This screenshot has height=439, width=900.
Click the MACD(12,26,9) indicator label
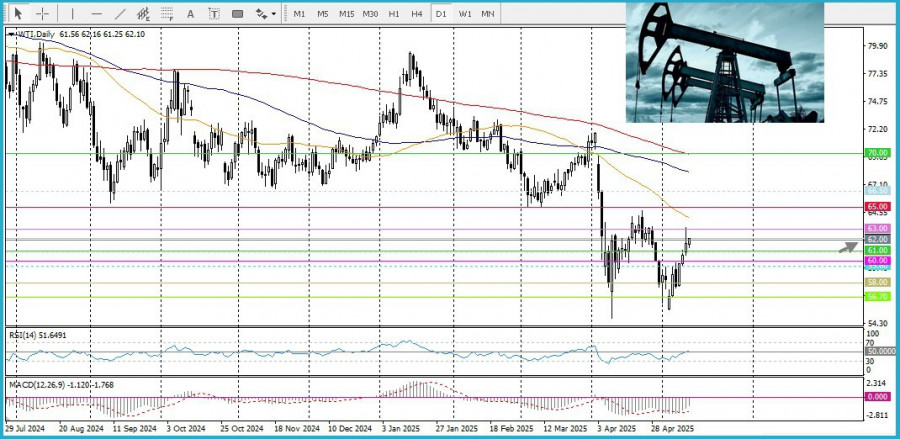click(x=60, y=385)
